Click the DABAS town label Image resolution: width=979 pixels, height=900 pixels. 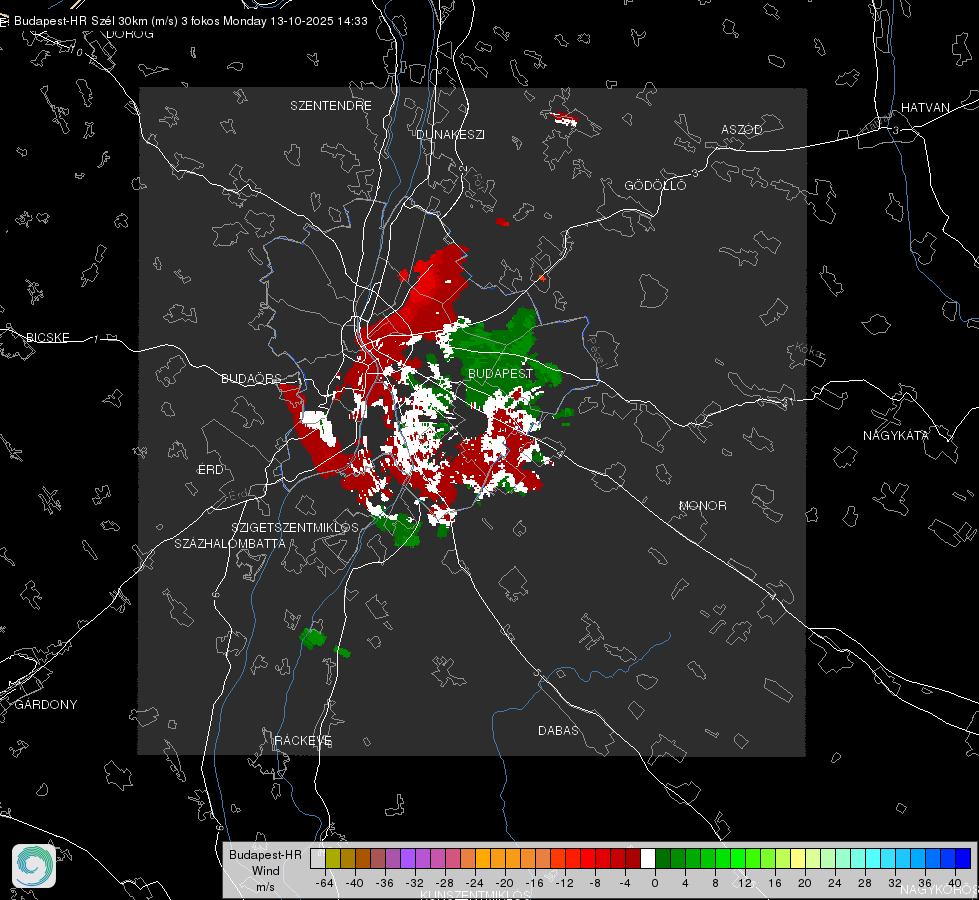click(x=558, y=731)
